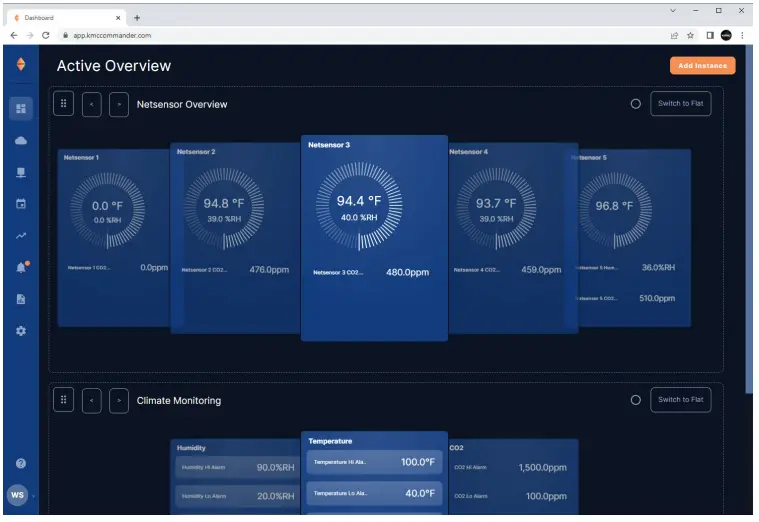Open the cloud icon in sidebar
Viewport: 759px width, 522px height.
(x=21, y=141)
